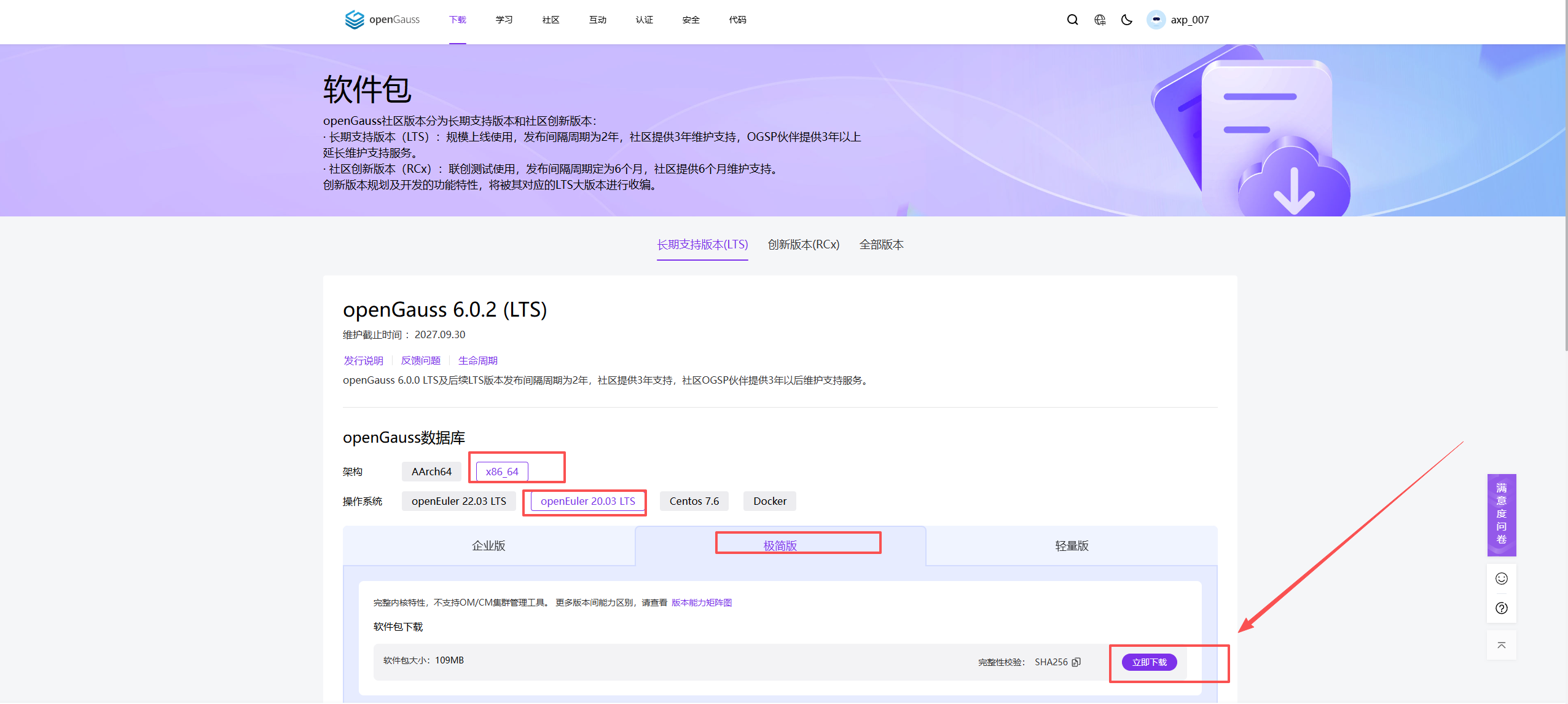This screenshot has width=1568, height=704.
Task: Choose Centos 7.6 operating system
Action: point(694,501)
